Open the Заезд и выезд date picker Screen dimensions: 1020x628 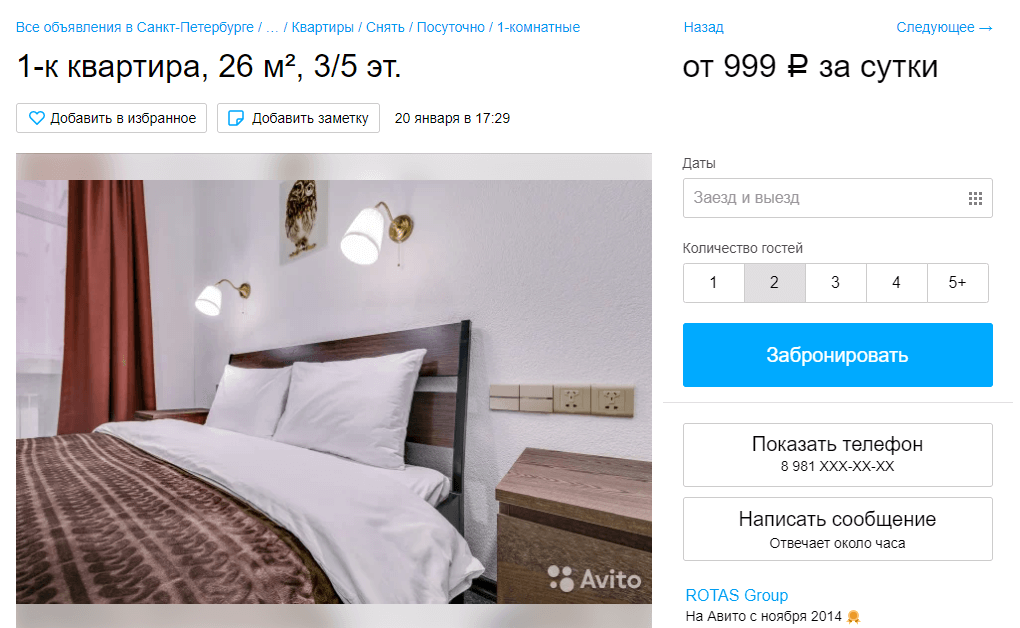[x=837, y=198]
